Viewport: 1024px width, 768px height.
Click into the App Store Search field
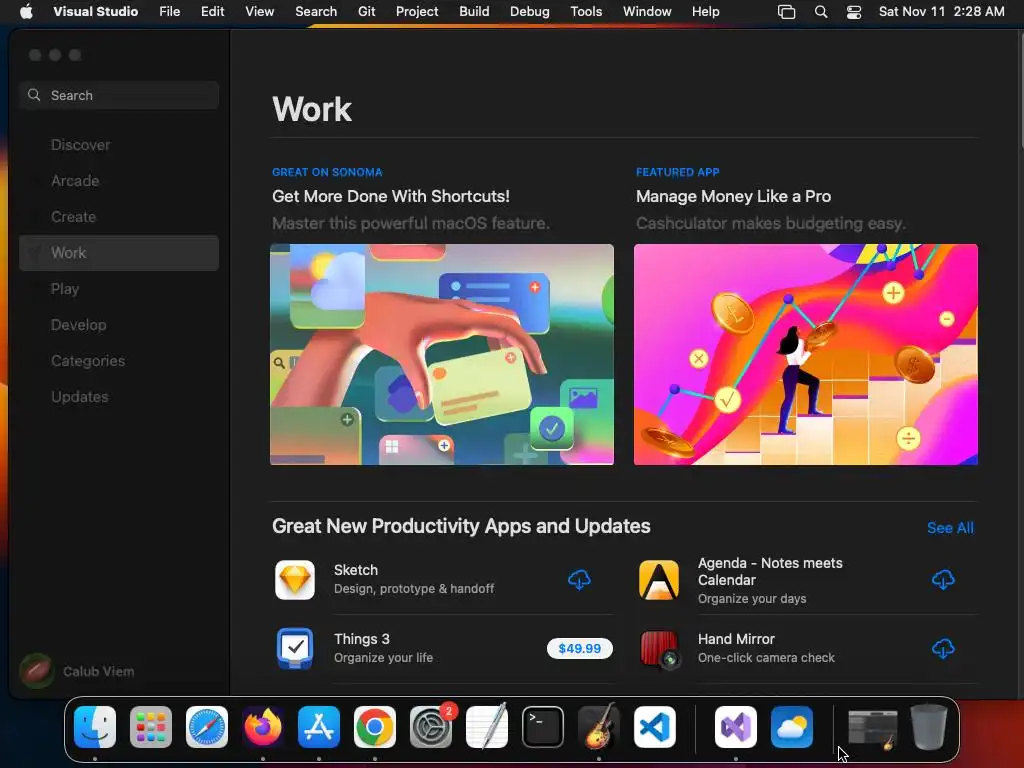pos(119,95)
